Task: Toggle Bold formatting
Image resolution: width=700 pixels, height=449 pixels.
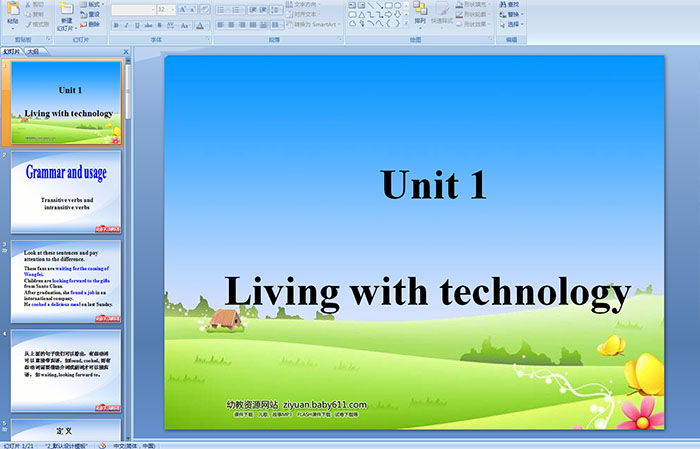Action: (x=116, y=25)
